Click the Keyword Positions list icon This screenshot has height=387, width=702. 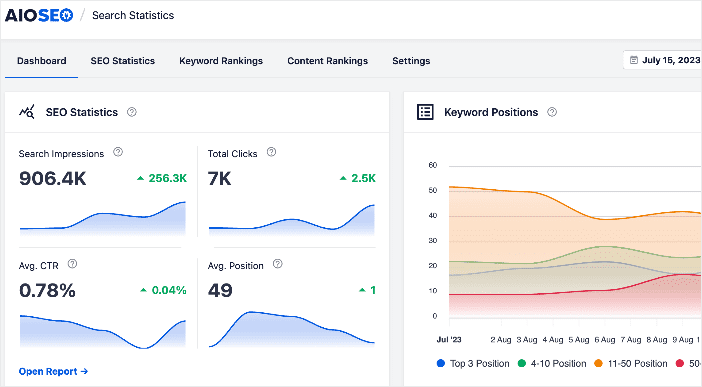coord(425,112)
